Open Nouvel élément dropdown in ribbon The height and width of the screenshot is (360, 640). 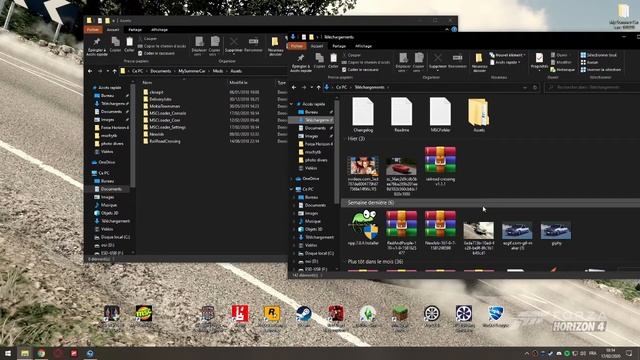pyautogui.click(x=507, y=55)
